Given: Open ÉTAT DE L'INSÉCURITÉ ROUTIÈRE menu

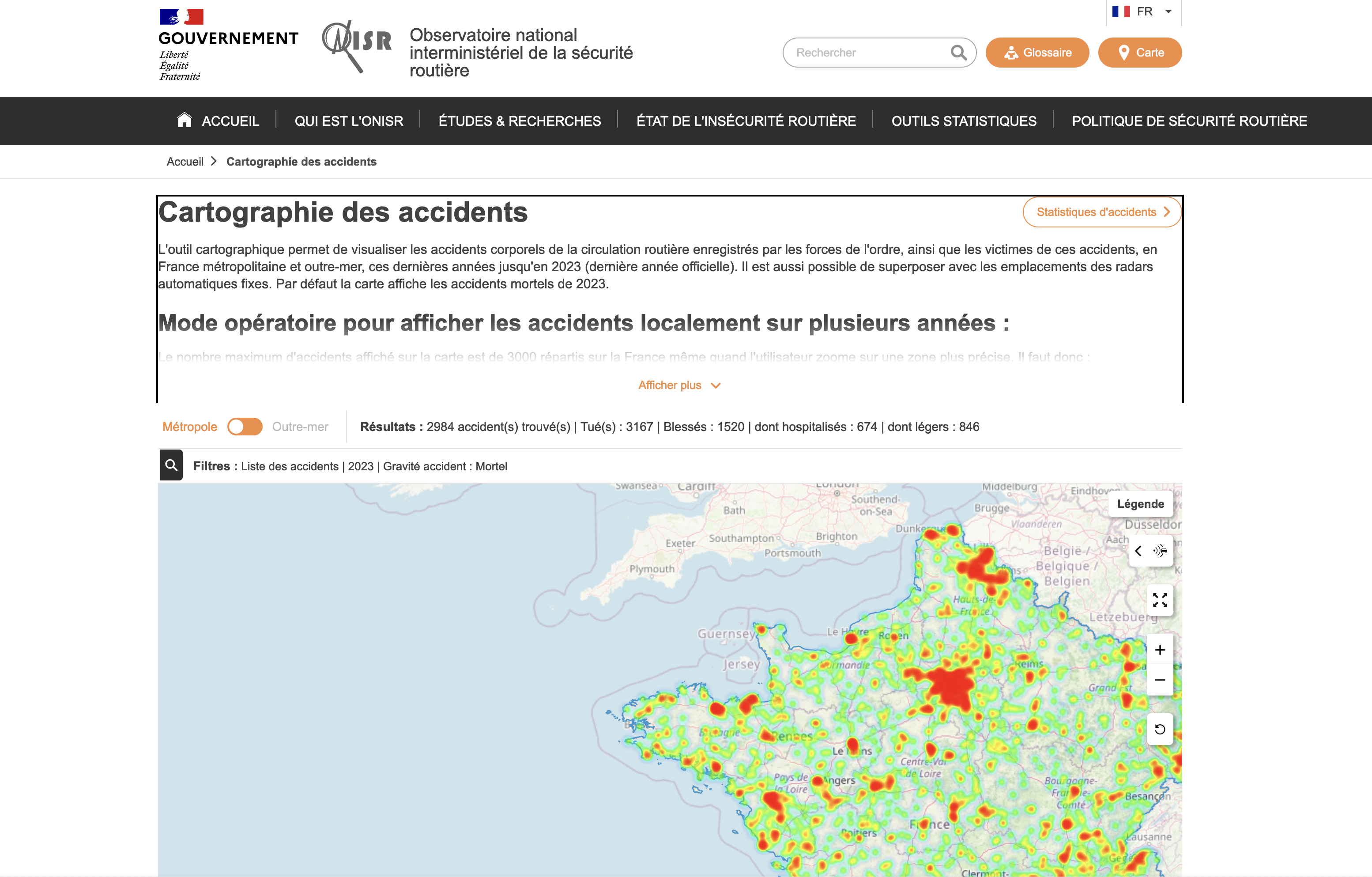Looking at the screenshot, I should 746,121.
